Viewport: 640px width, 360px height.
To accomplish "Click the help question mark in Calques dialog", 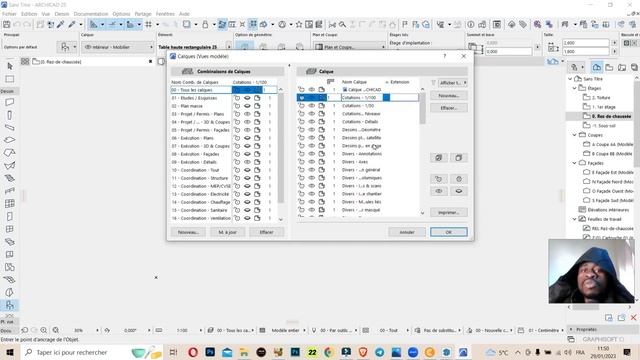I will click(444, 56).
